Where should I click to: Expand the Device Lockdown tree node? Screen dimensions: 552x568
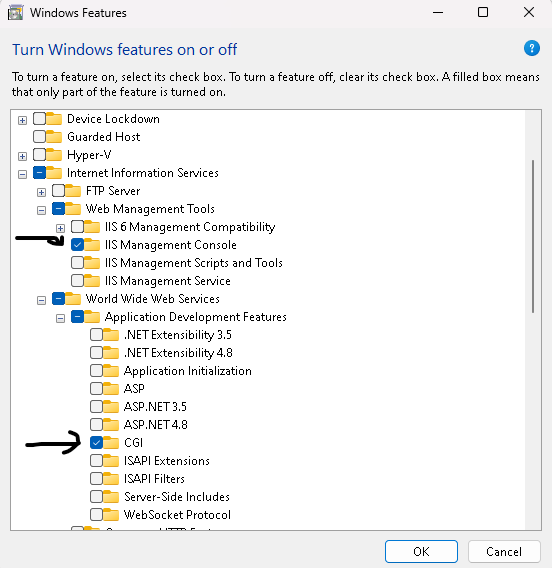point(22,120)
